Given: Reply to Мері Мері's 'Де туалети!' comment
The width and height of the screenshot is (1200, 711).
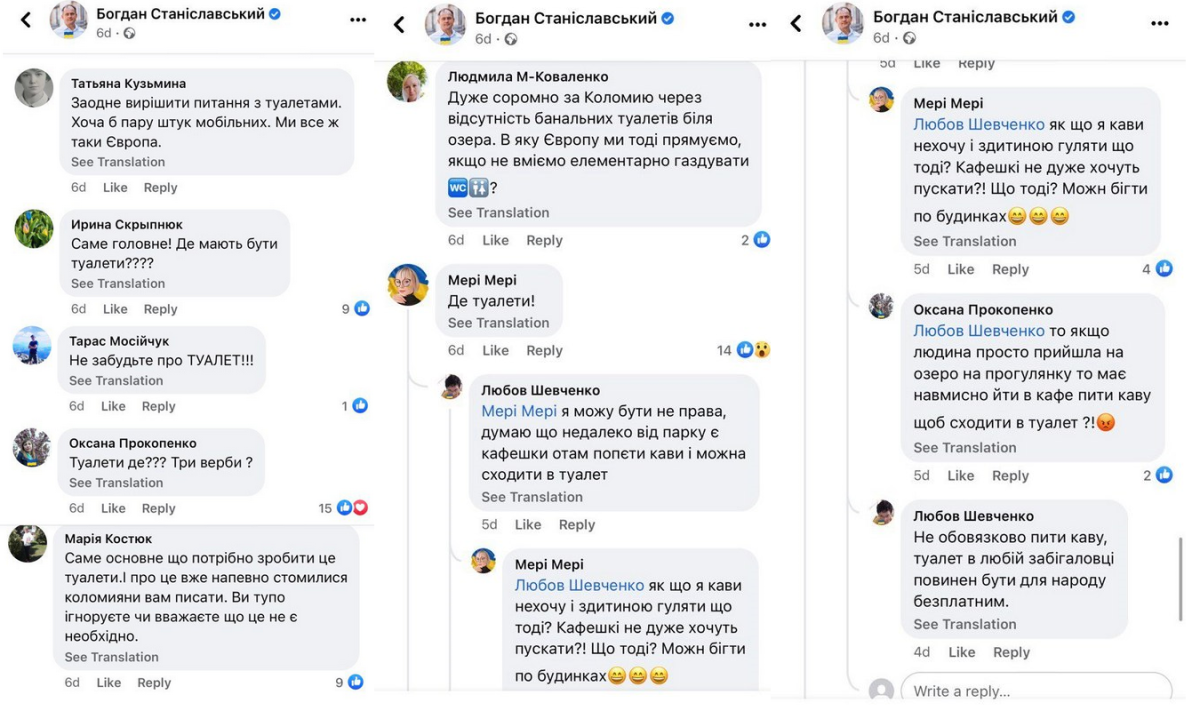Looking at the screenshot, I should click(x=544, y=350).
